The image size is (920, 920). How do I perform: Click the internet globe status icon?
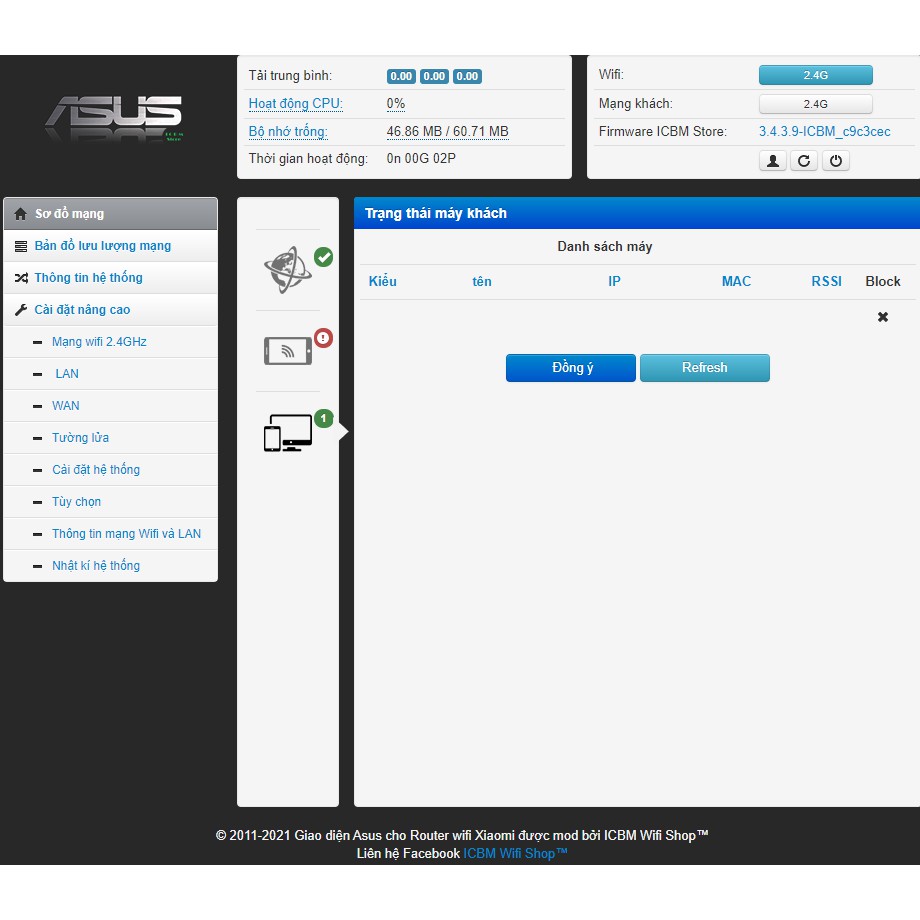pos(287,269)
